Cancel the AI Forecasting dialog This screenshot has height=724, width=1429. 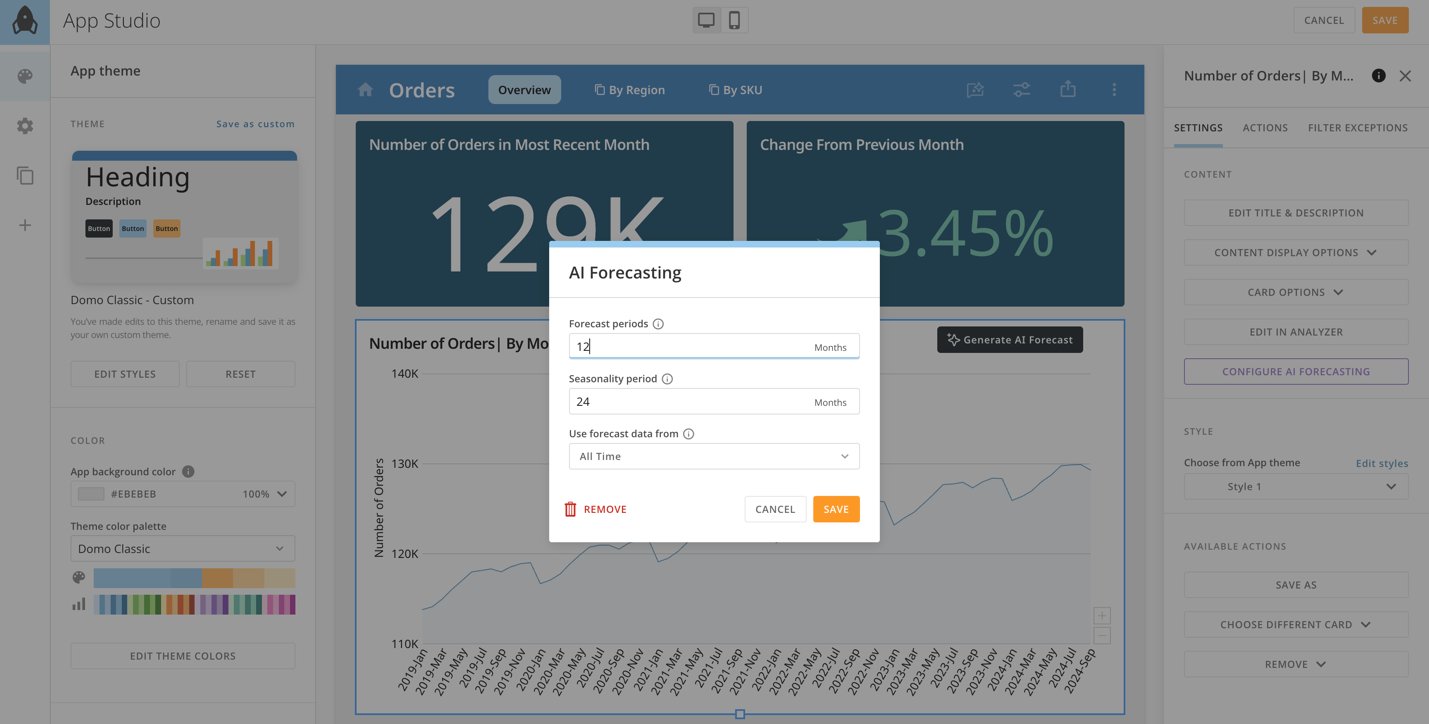pos(775,509)
